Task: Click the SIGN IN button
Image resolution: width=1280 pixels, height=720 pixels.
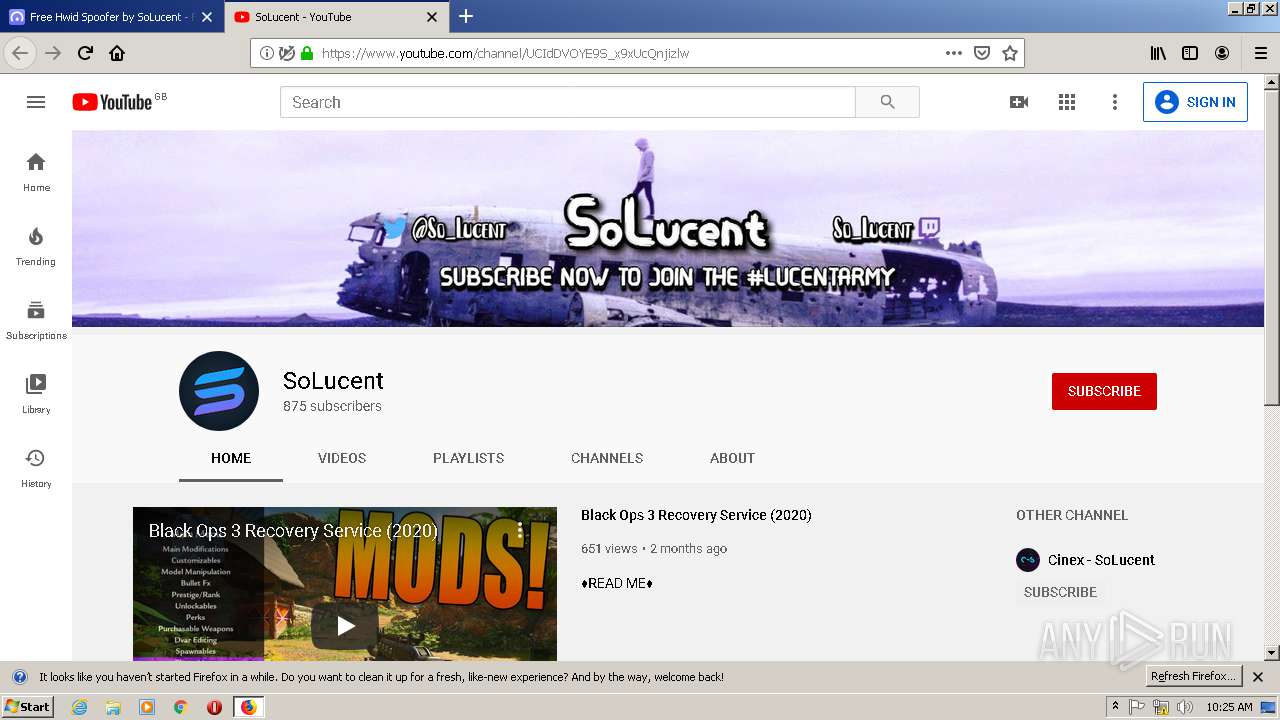Action: pyautogui.click(x=1195, y=102)
